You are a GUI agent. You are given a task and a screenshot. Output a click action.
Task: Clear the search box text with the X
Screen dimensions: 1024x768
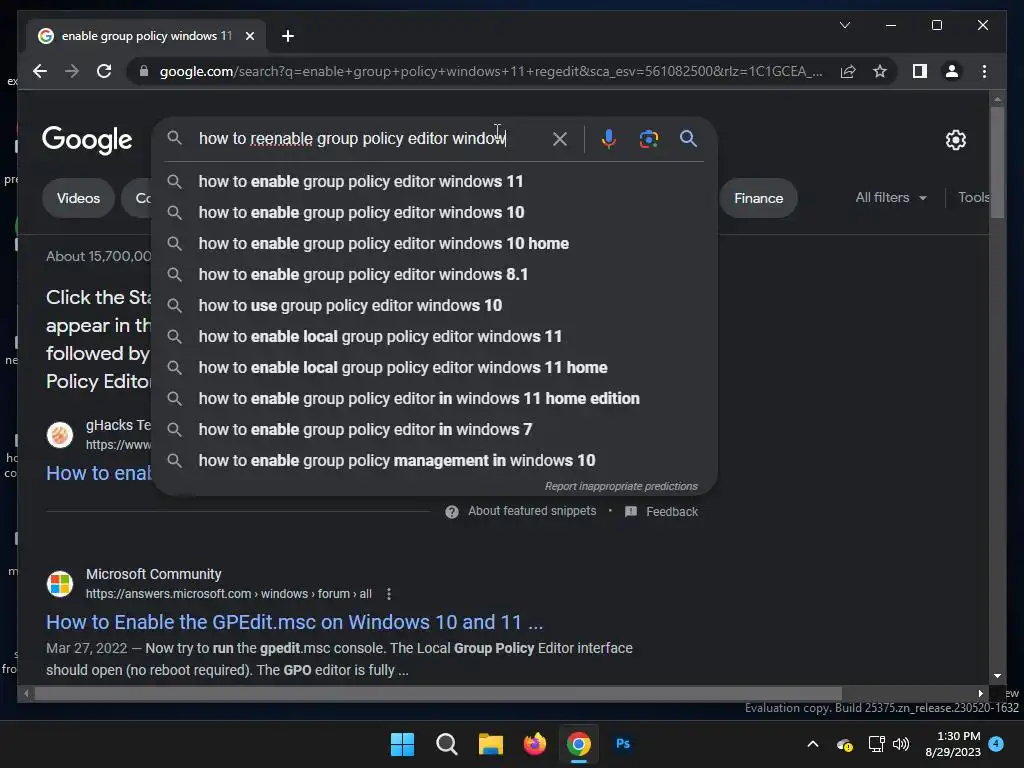pos(560,138)
